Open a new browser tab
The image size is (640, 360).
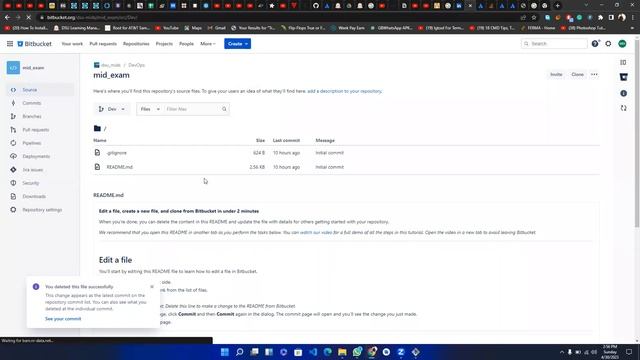[558, 6]
